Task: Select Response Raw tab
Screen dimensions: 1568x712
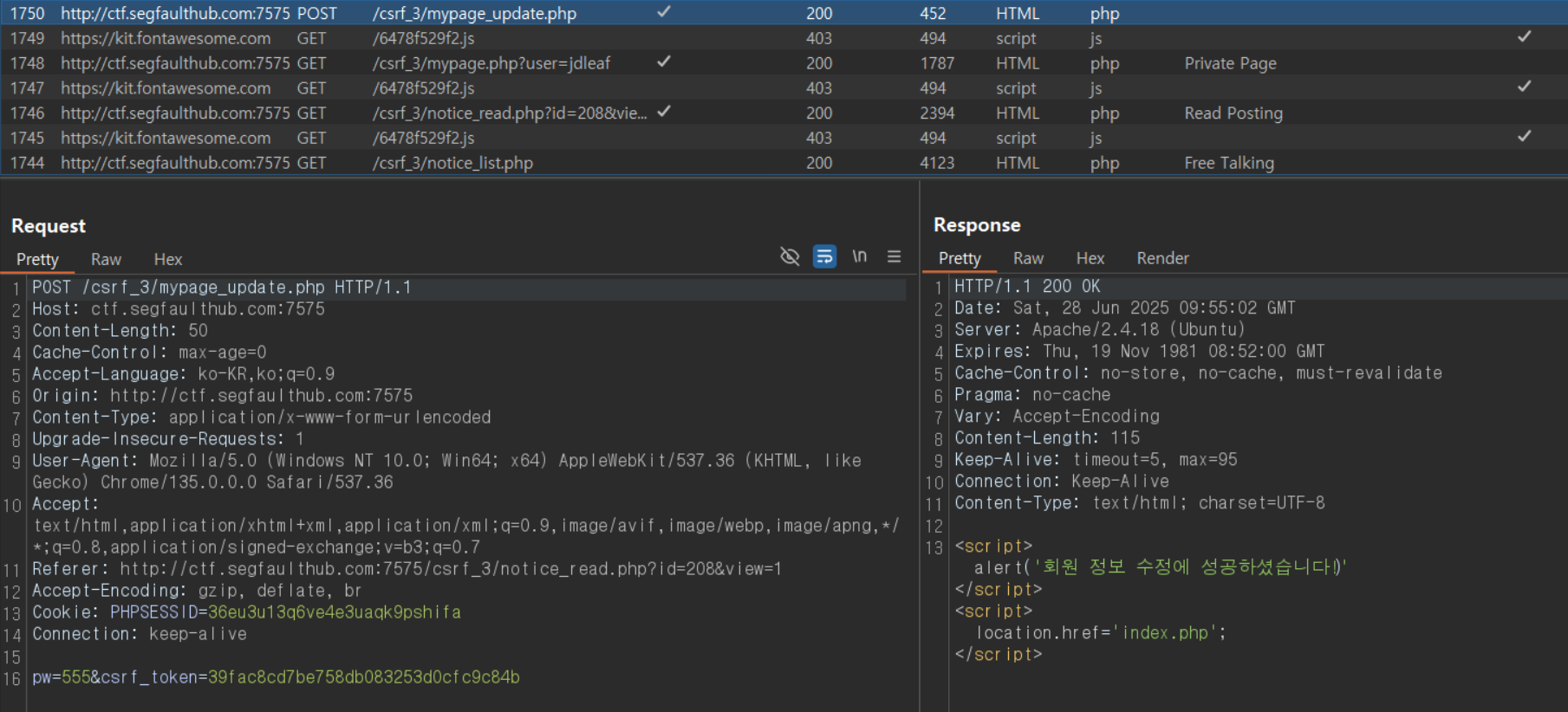Action: point(1028,258)
